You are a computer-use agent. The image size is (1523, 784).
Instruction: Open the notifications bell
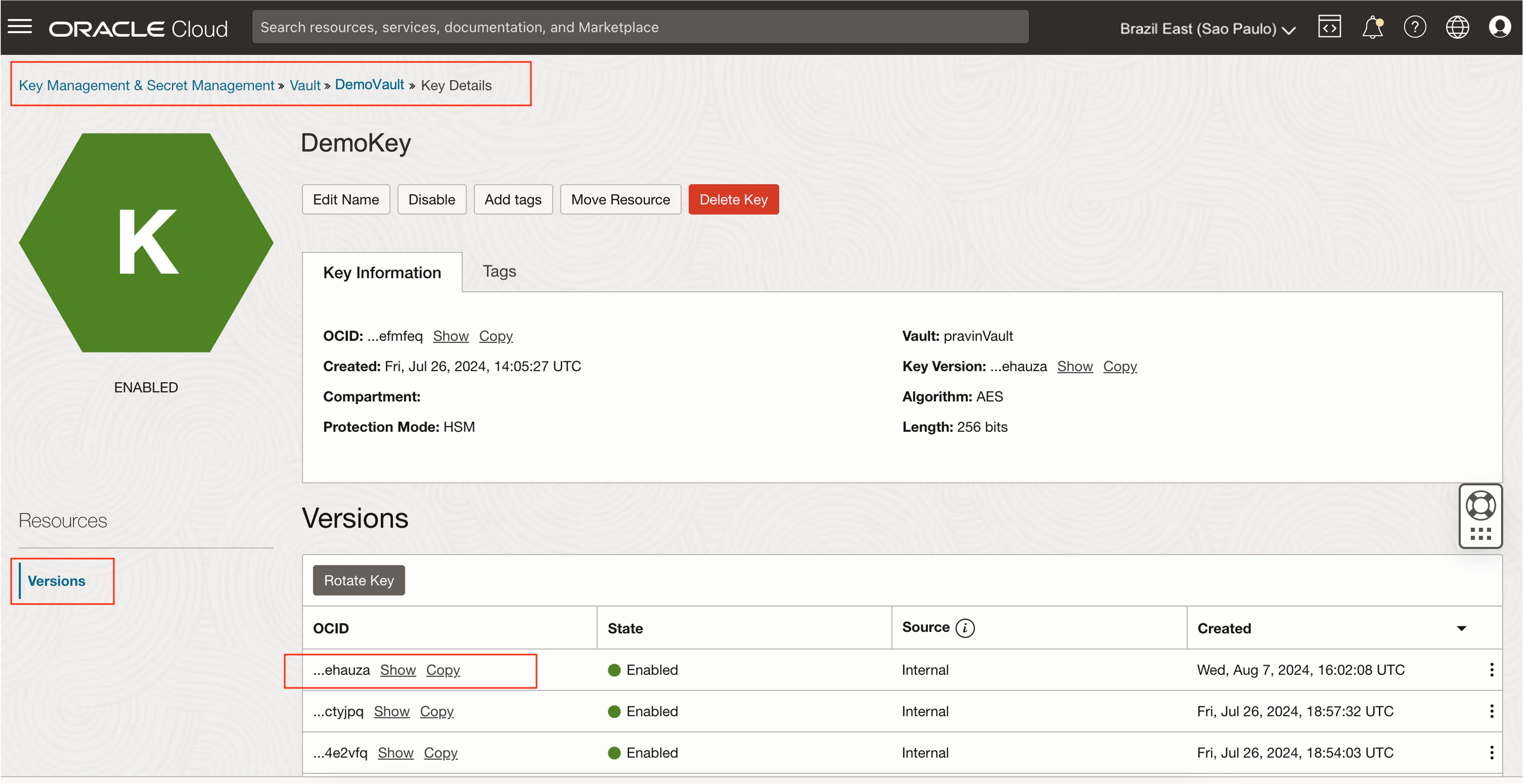pyautogui.click(x=1372, y=27)
